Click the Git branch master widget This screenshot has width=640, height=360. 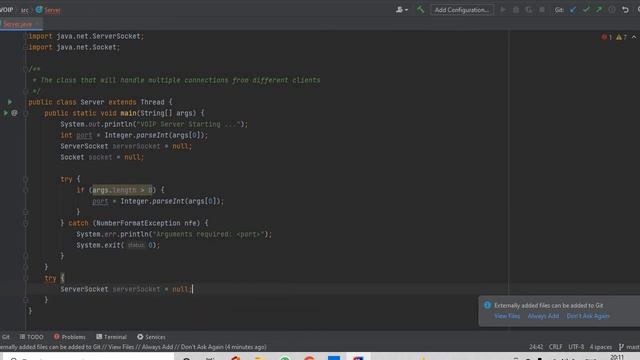click(x=629, y=347)
